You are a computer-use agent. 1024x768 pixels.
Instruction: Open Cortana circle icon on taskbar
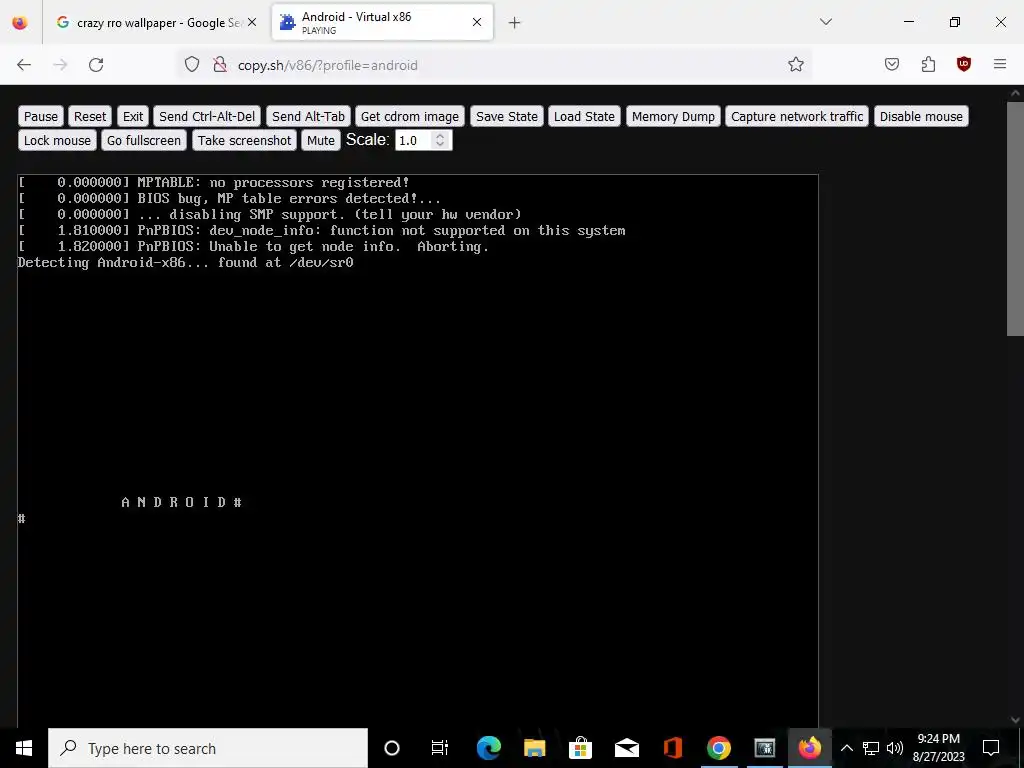(392, 748)
